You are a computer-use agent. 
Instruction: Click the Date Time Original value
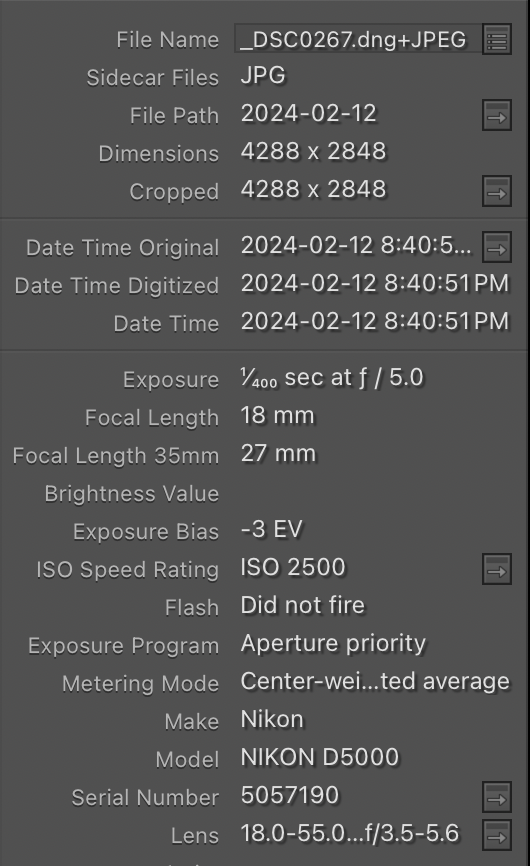[x=356, y=246]
